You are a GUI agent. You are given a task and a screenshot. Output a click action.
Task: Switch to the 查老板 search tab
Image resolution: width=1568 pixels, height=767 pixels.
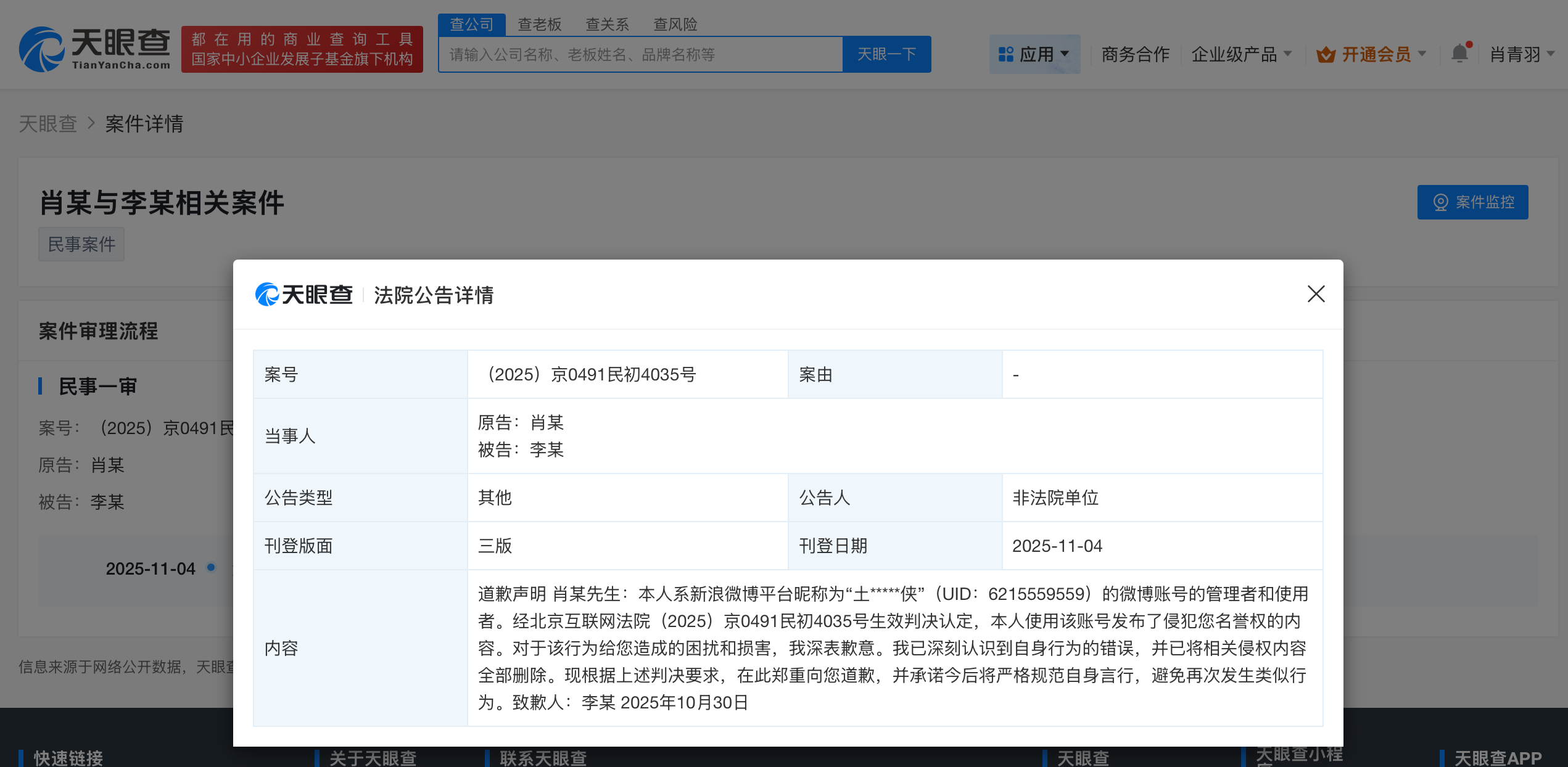pyautogui.click(x=539, y=24)
